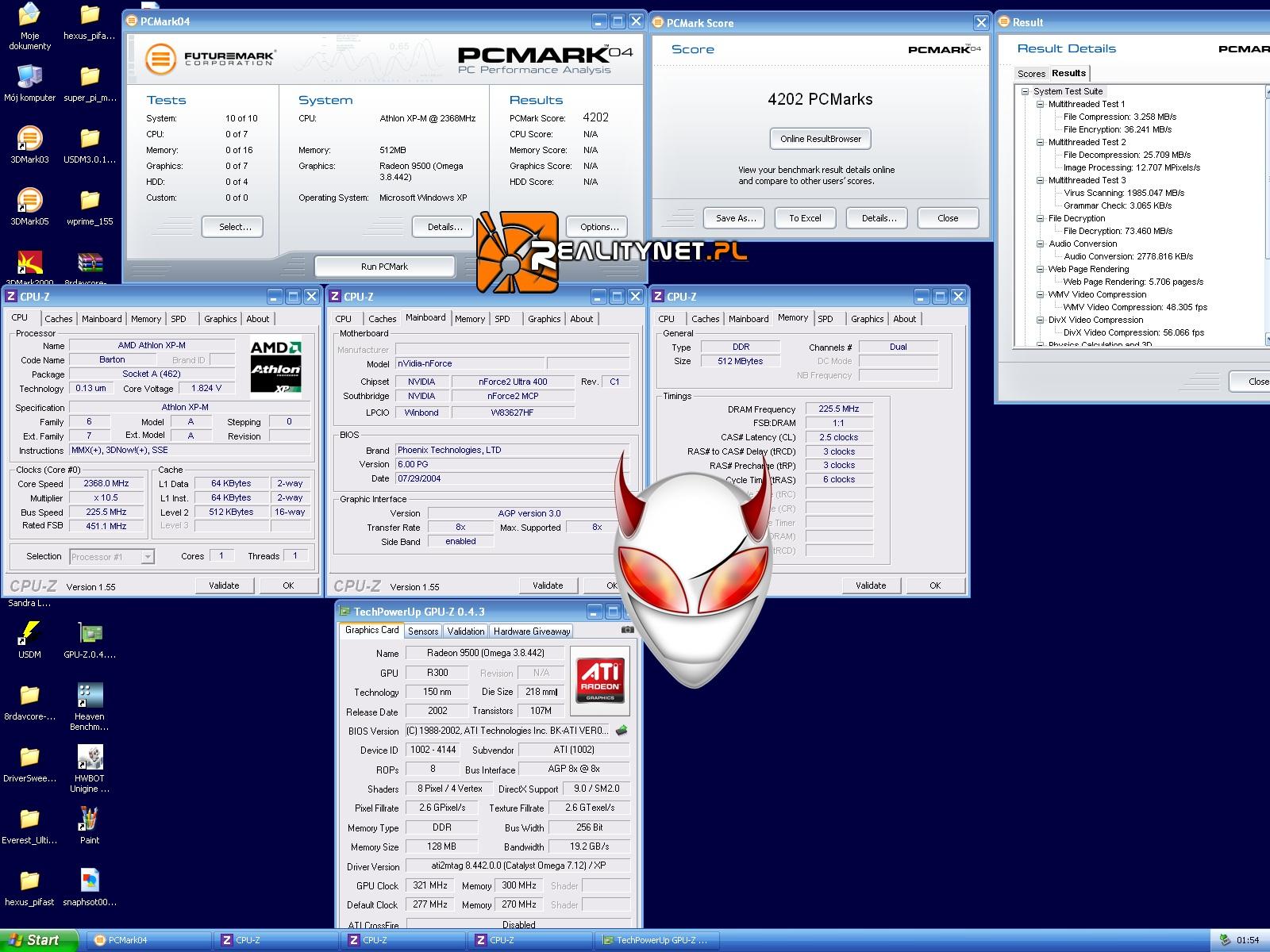Screen dimensions: 1270x952
Task: Switch to Scores tab in Result window
Action: (x=1031, y=74)
